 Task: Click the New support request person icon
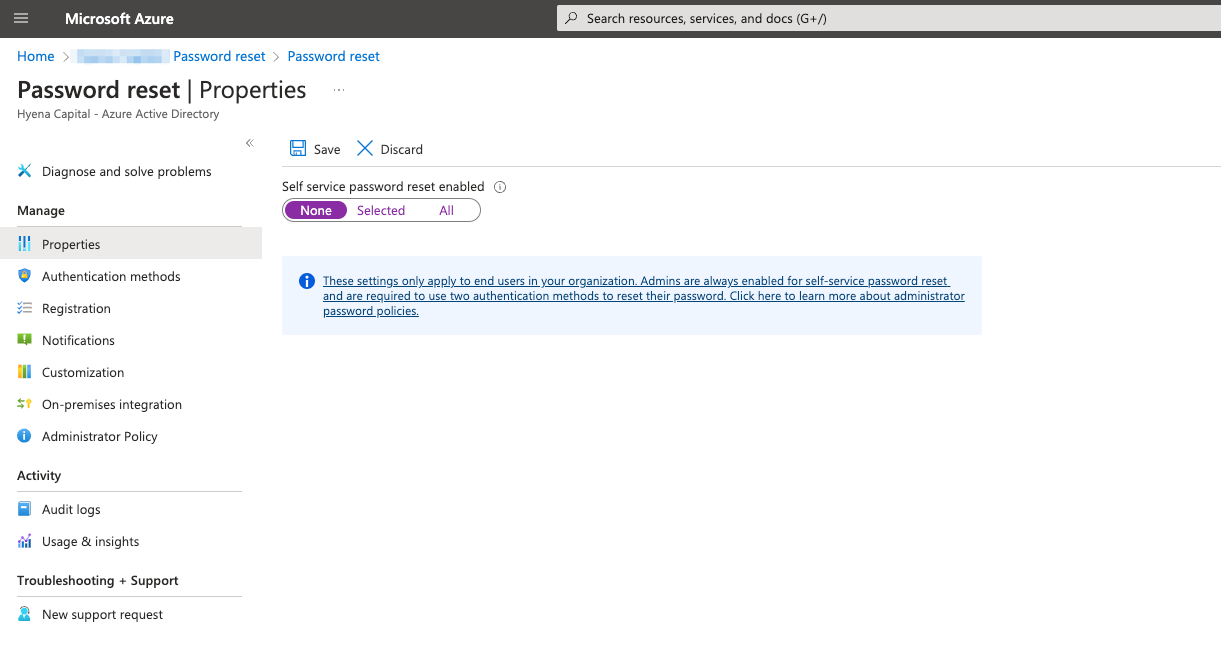coord(25,614)
